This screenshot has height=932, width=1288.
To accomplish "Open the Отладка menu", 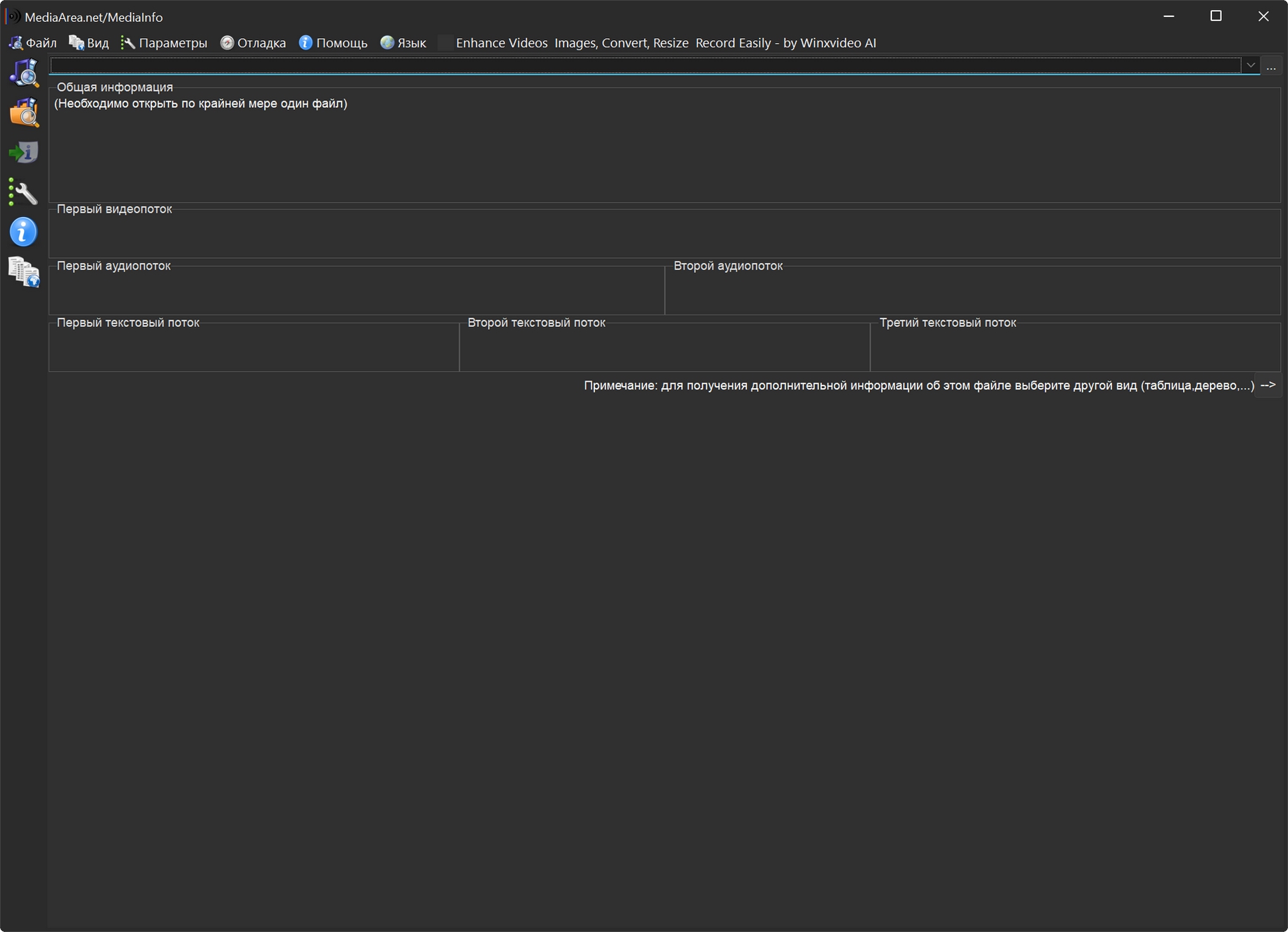I will (254, 43).
